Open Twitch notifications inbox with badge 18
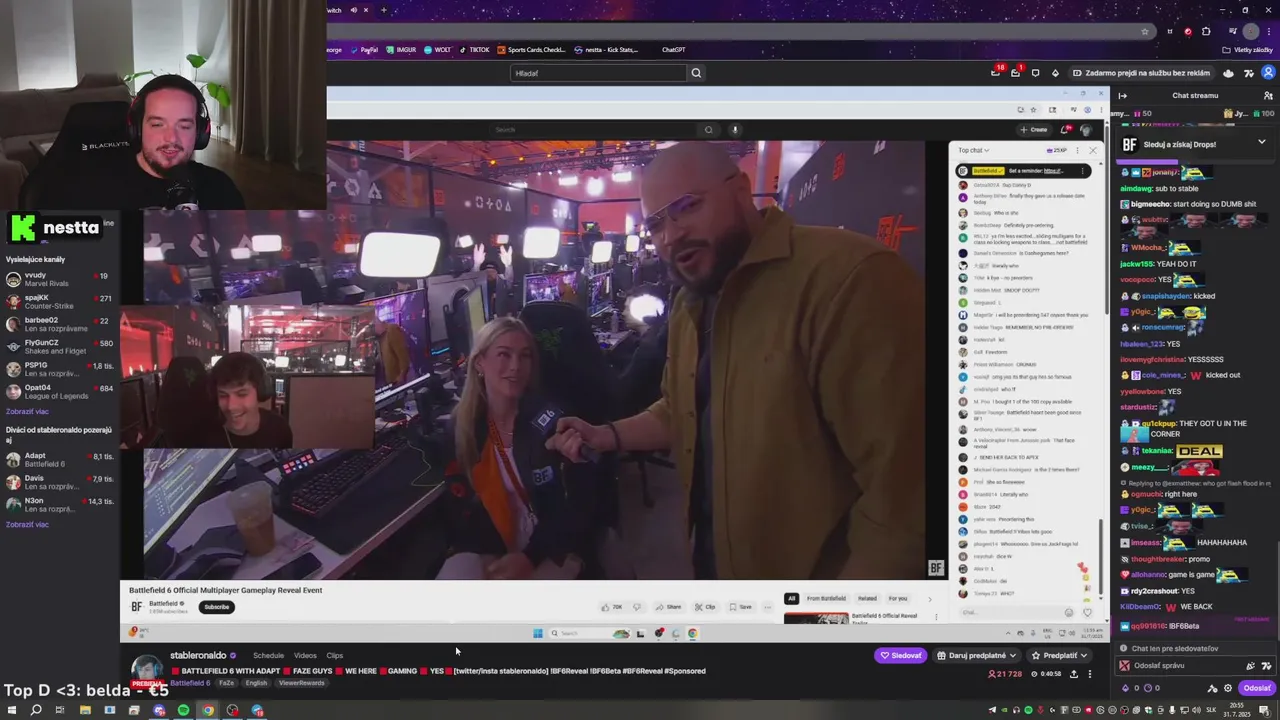This screenshot has height=720, width=1280. point(996,73)
